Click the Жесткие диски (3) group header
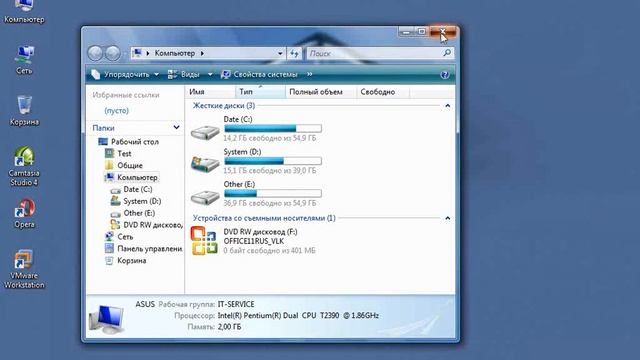The width and height of the screenshot is (640, 360). point(224,106)
